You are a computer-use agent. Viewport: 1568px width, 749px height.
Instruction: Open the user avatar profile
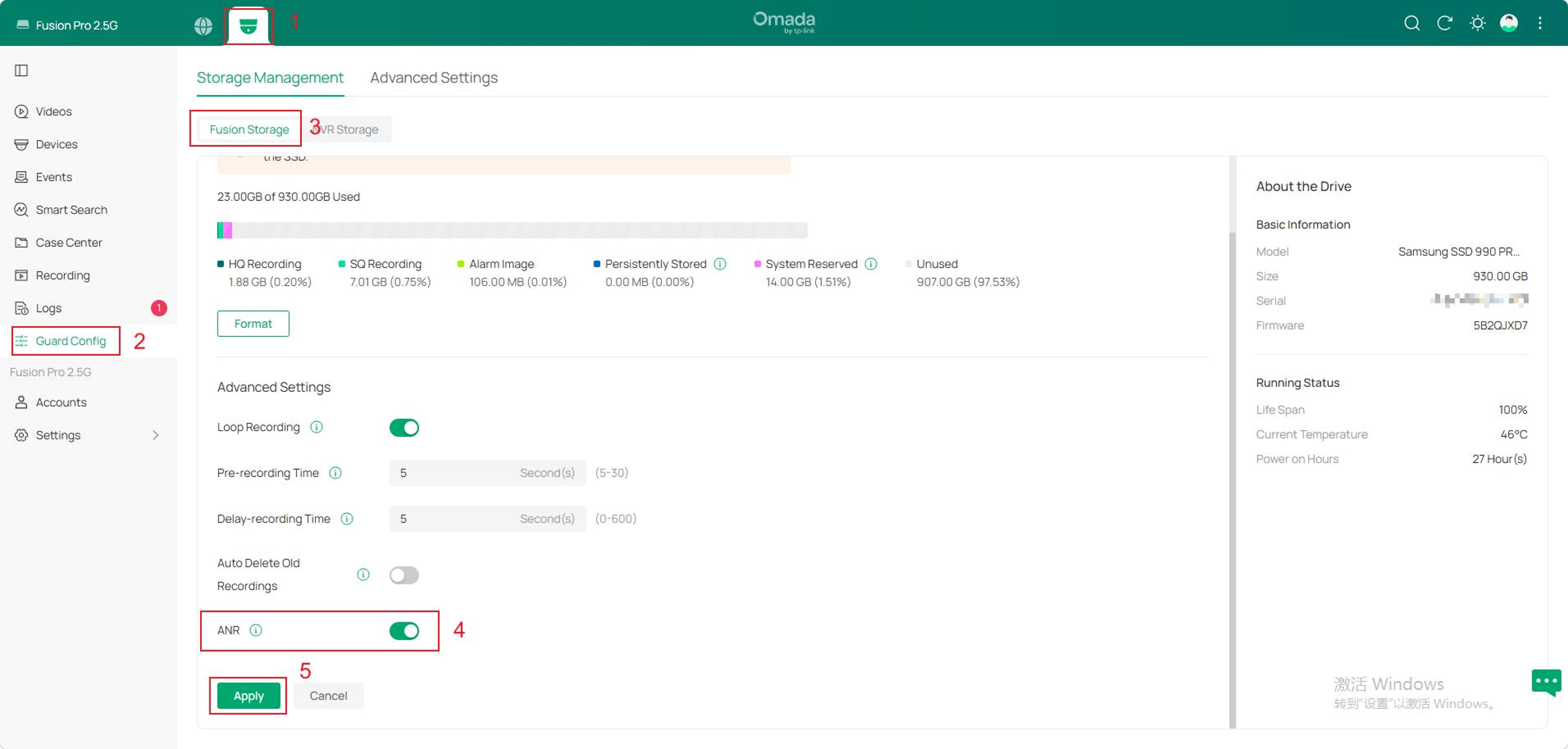pos(1508,23)
